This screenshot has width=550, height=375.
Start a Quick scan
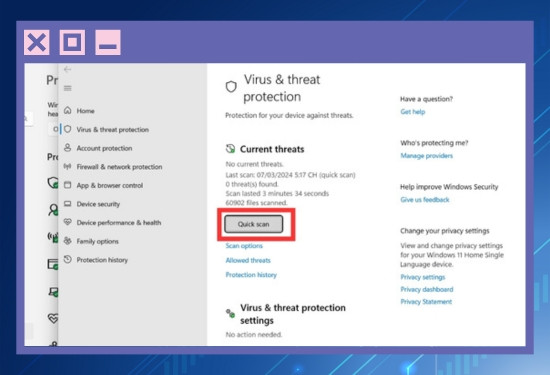pos(254,224)
